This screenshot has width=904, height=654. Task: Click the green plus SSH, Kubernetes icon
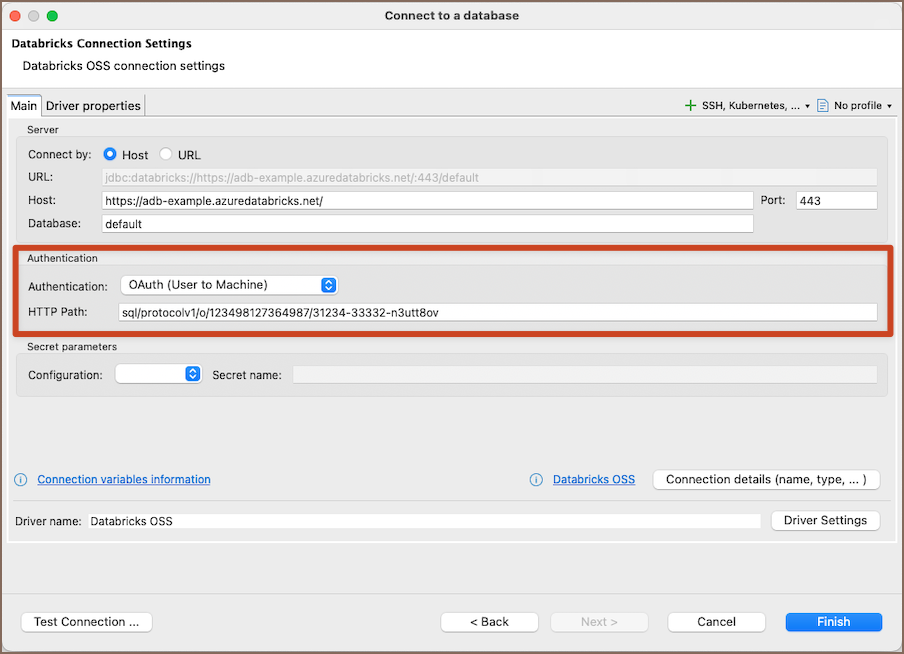(690, 105)
